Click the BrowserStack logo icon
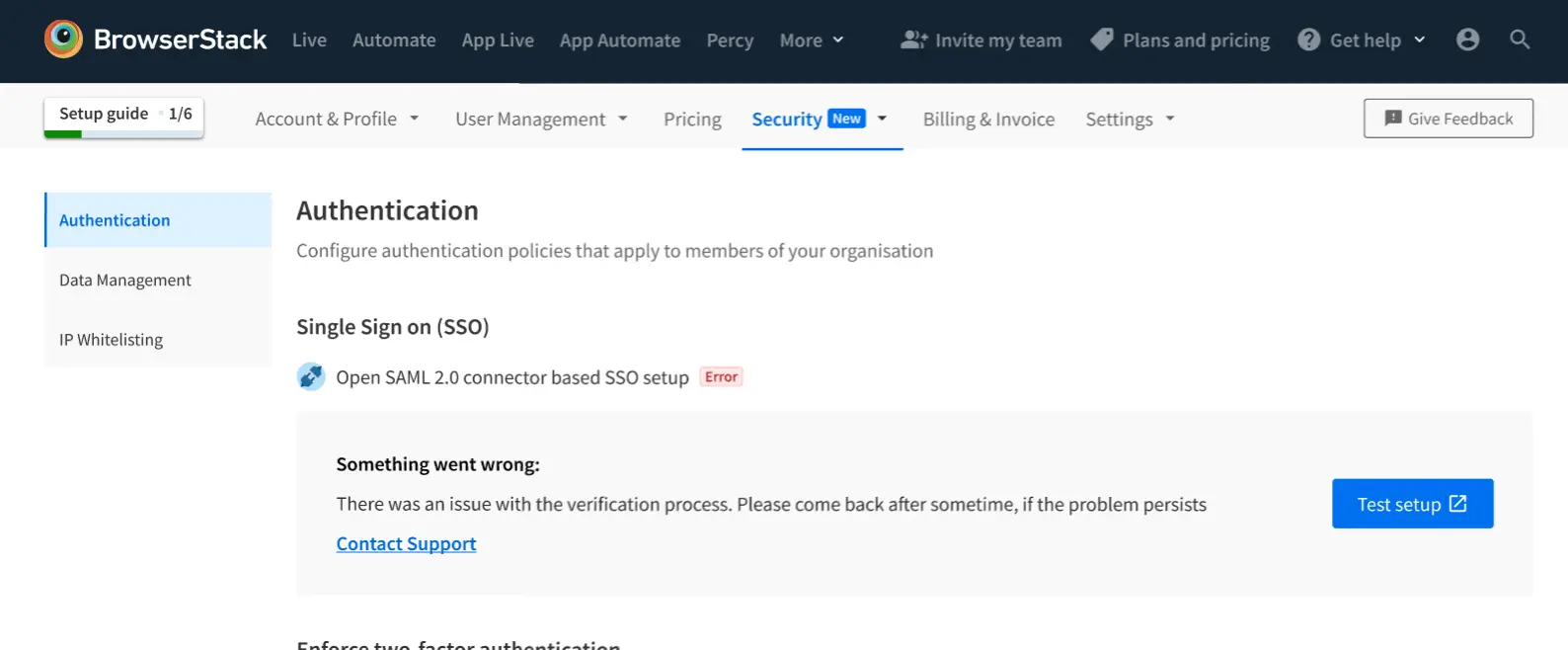This screenshot has height=650, width=1568. point(63,39)
